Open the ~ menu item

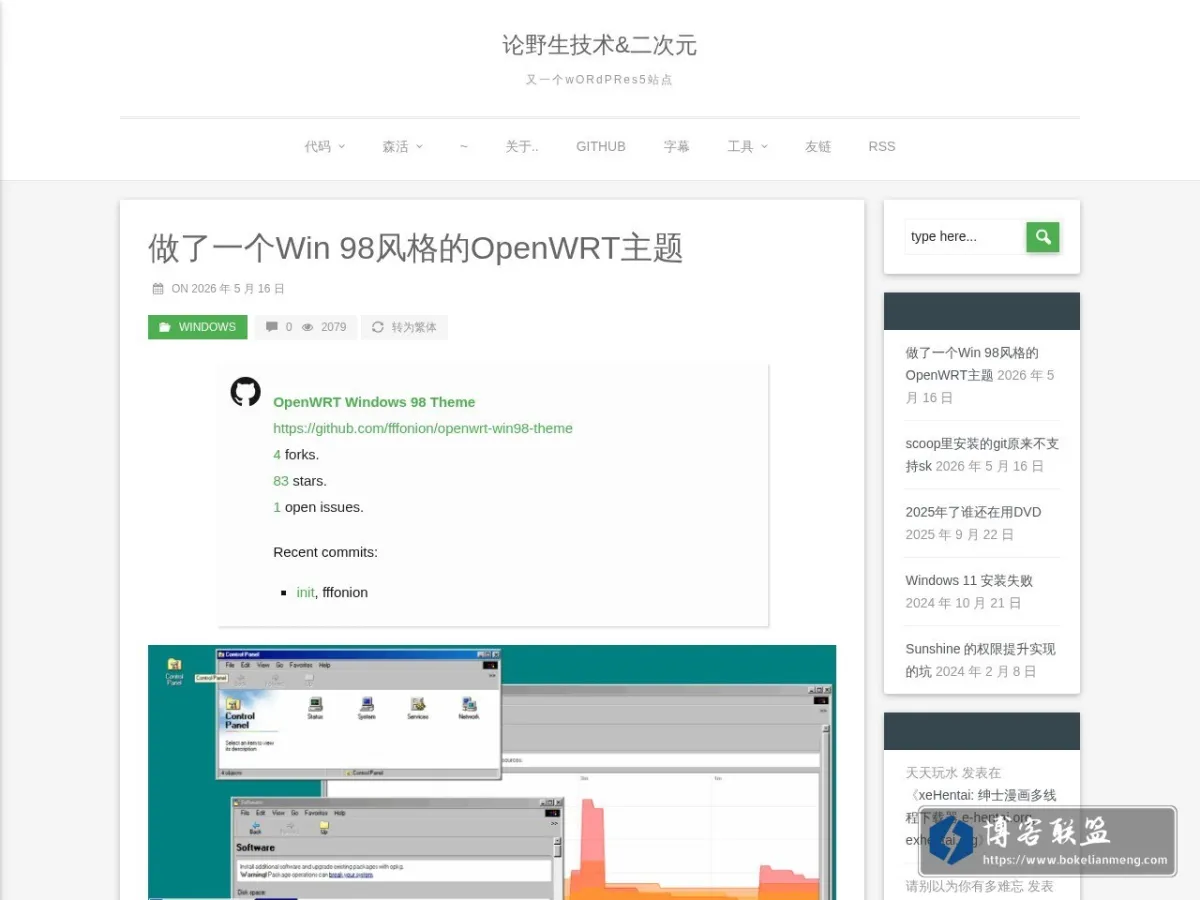464,146
